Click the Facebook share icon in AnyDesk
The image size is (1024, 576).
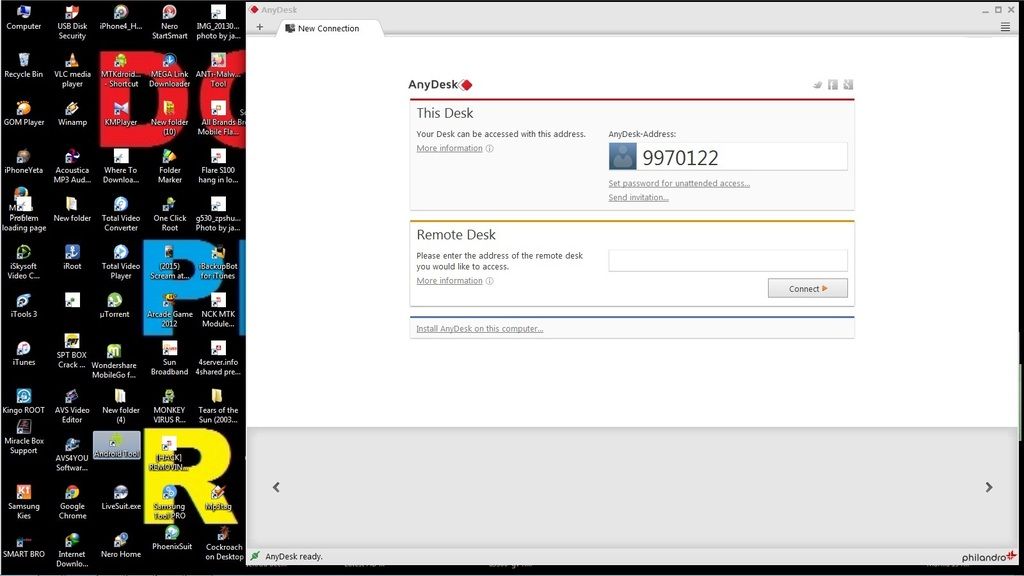coord(832,85)
